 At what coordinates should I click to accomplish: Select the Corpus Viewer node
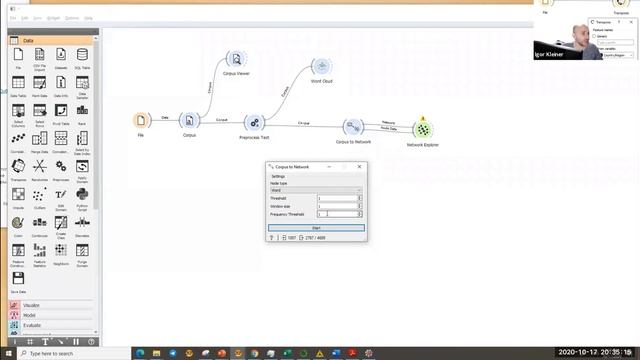click(236, 59)
